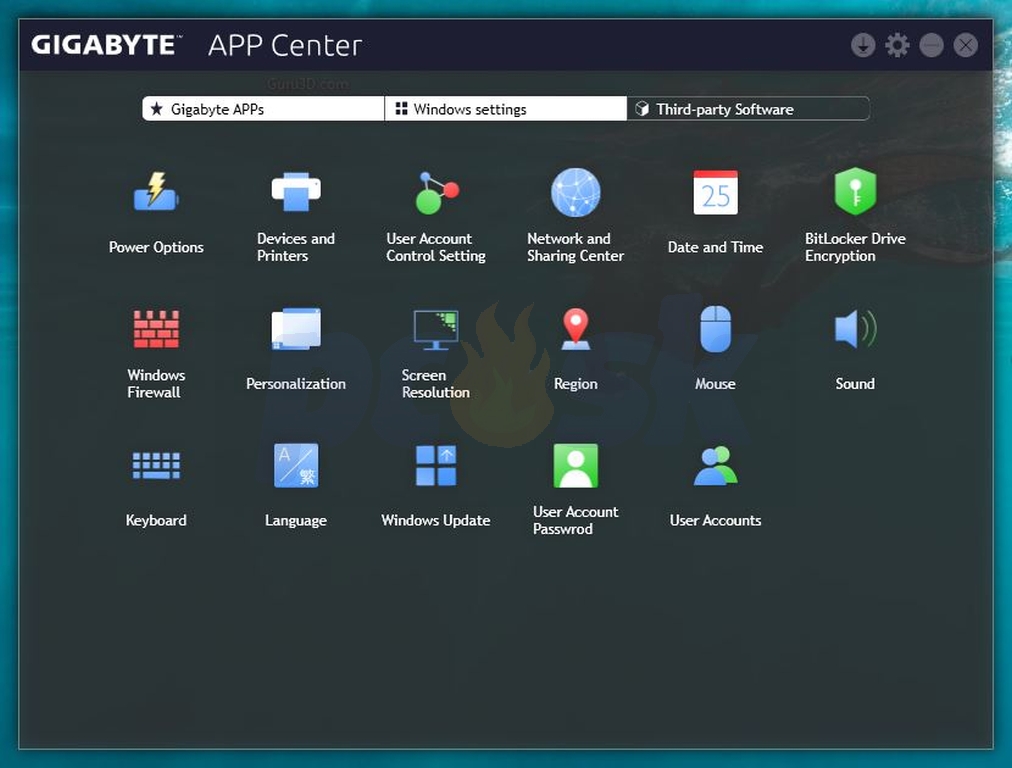Open Devices and Printers icon
The image size is (1012, 768).
click(296, 192)
